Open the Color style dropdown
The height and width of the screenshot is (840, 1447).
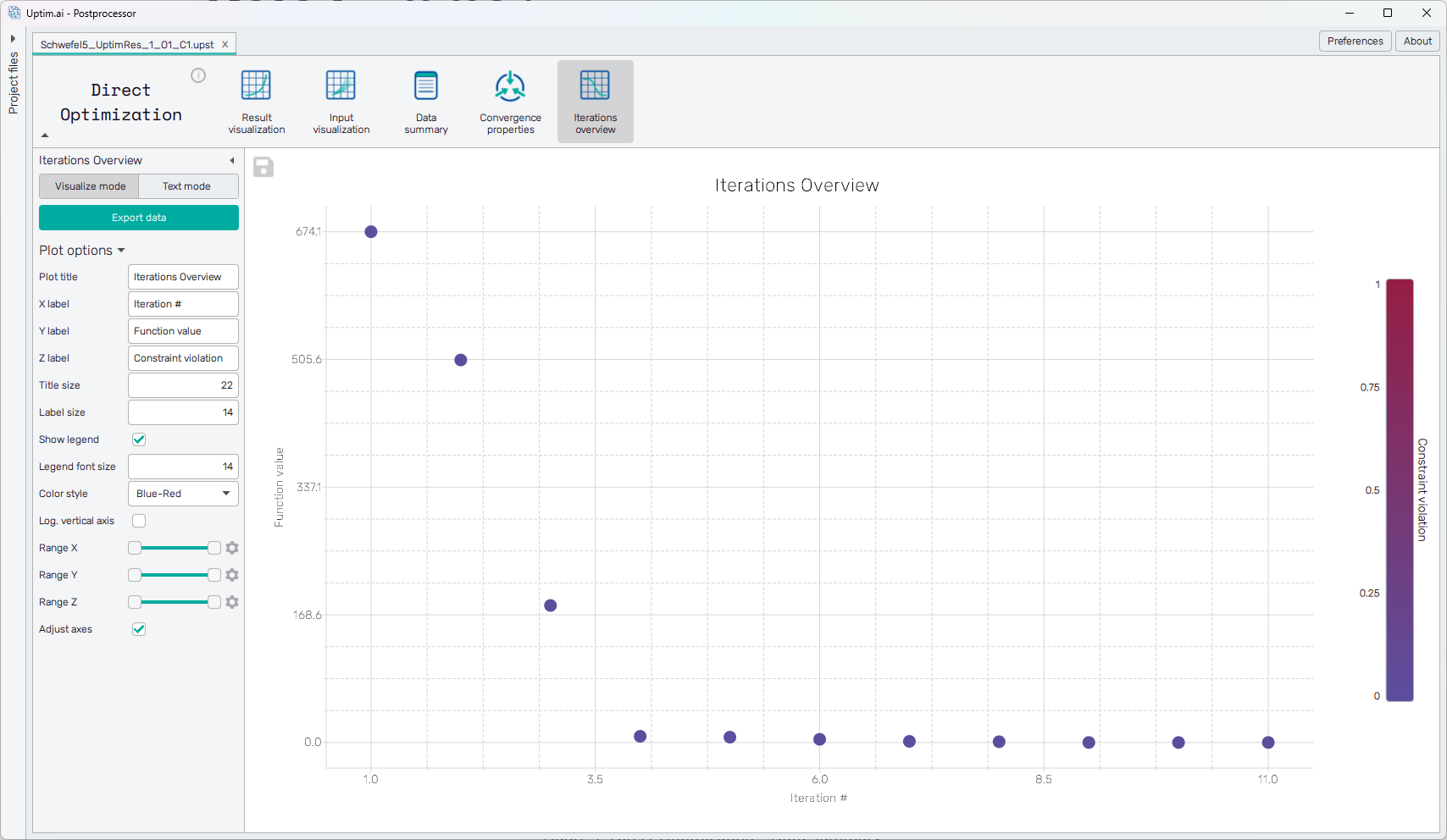point(182,494)
